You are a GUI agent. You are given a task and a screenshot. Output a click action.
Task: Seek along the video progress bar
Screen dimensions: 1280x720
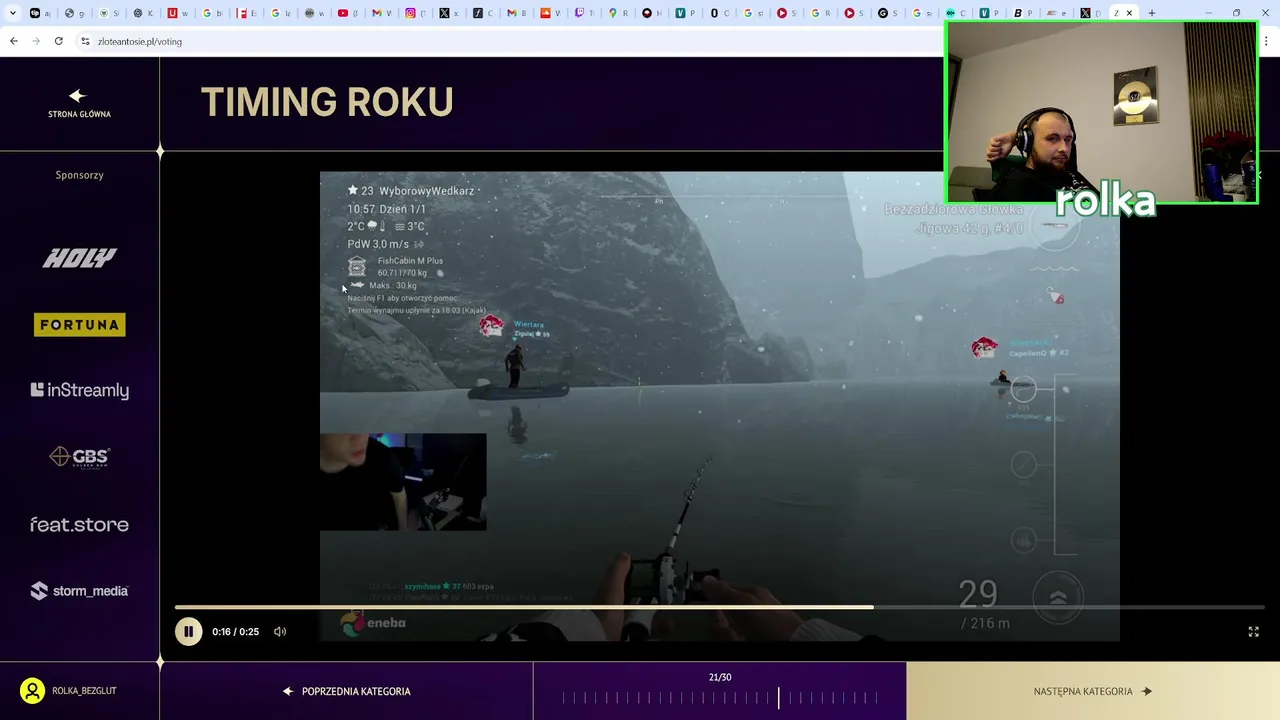(x=720, y=607)
